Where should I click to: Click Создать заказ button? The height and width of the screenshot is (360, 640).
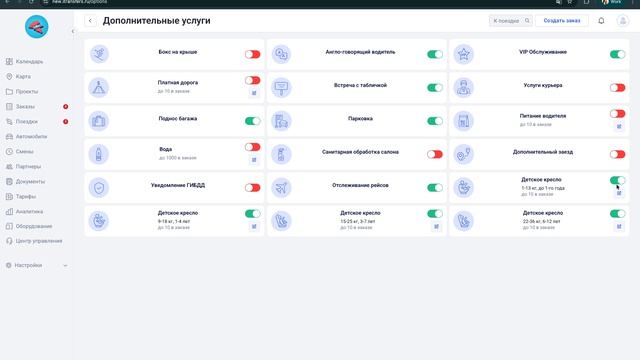[x=562, y=20]
